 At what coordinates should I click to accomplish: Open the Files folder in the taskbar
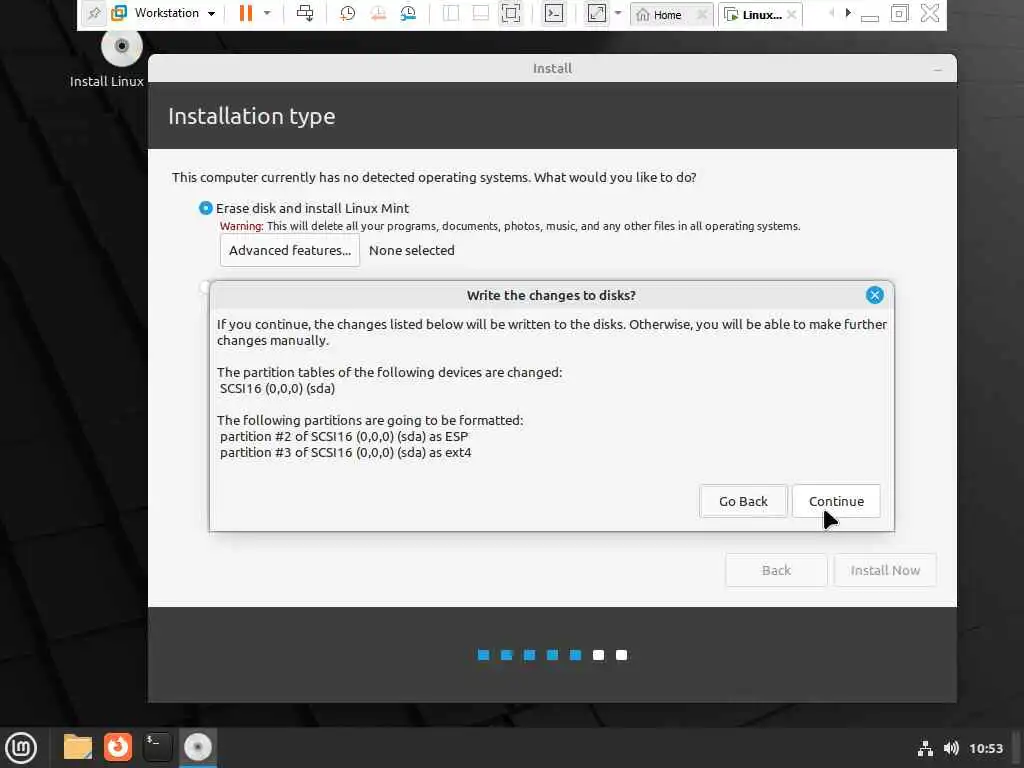pyautogui.click(x=78, y=747)
